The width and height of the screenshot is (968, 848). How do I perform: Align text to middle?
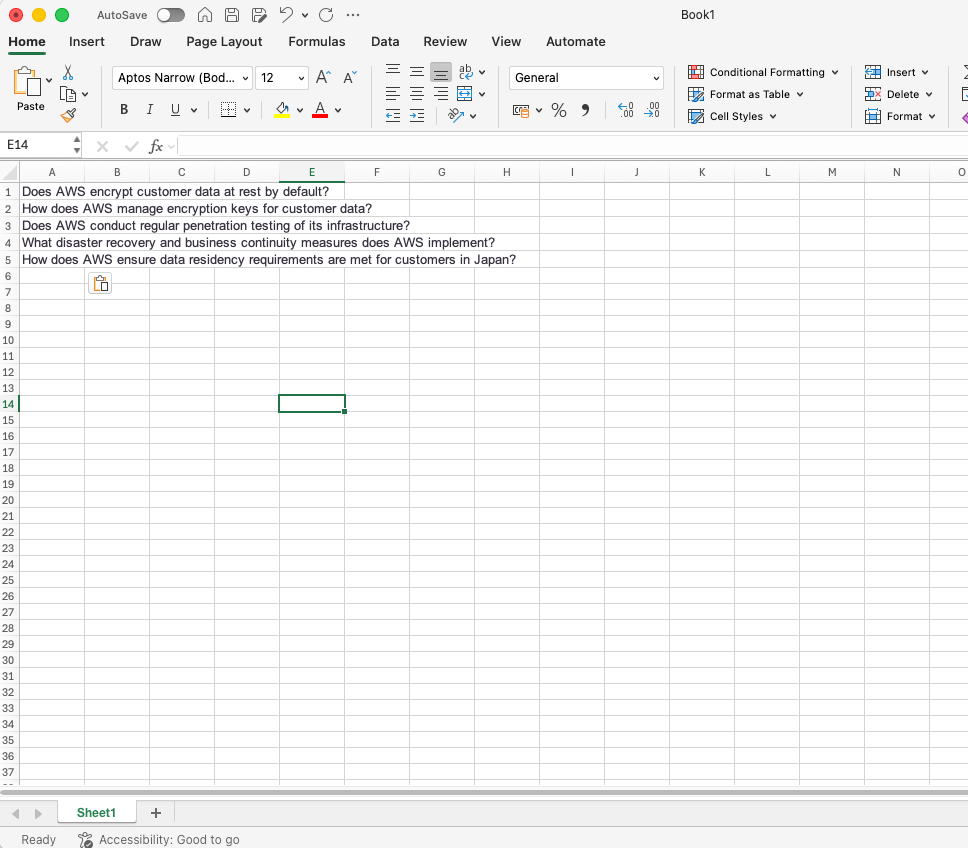click(x=417, y=72)
